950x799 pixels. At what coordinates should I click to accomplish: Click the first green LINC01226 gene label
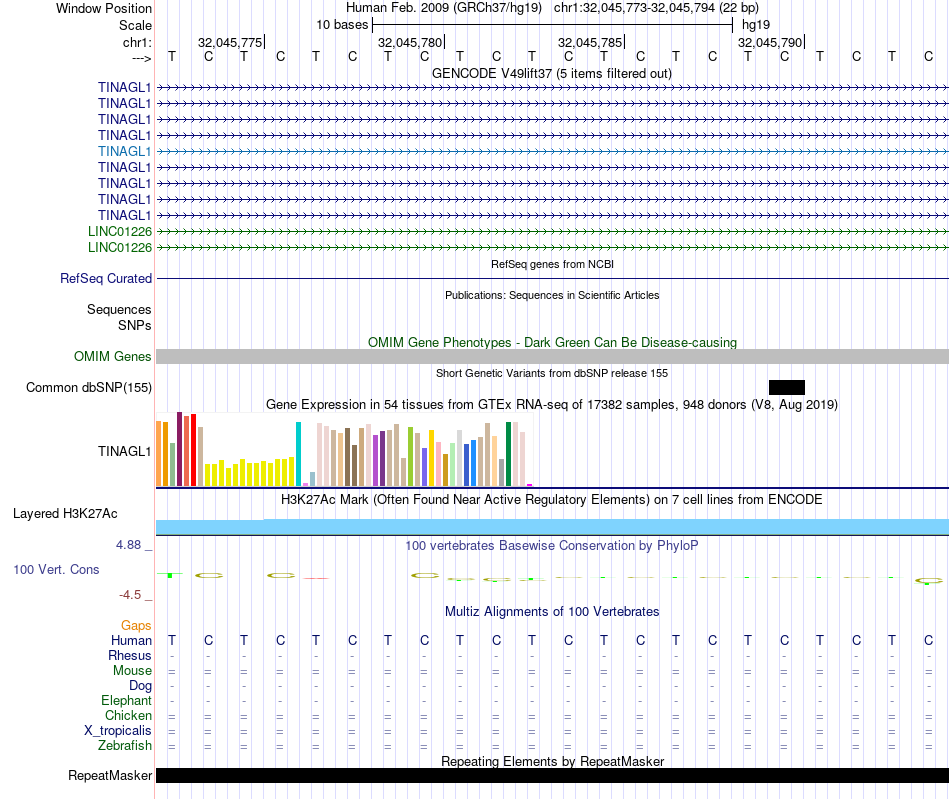click(x=120, y=231)
